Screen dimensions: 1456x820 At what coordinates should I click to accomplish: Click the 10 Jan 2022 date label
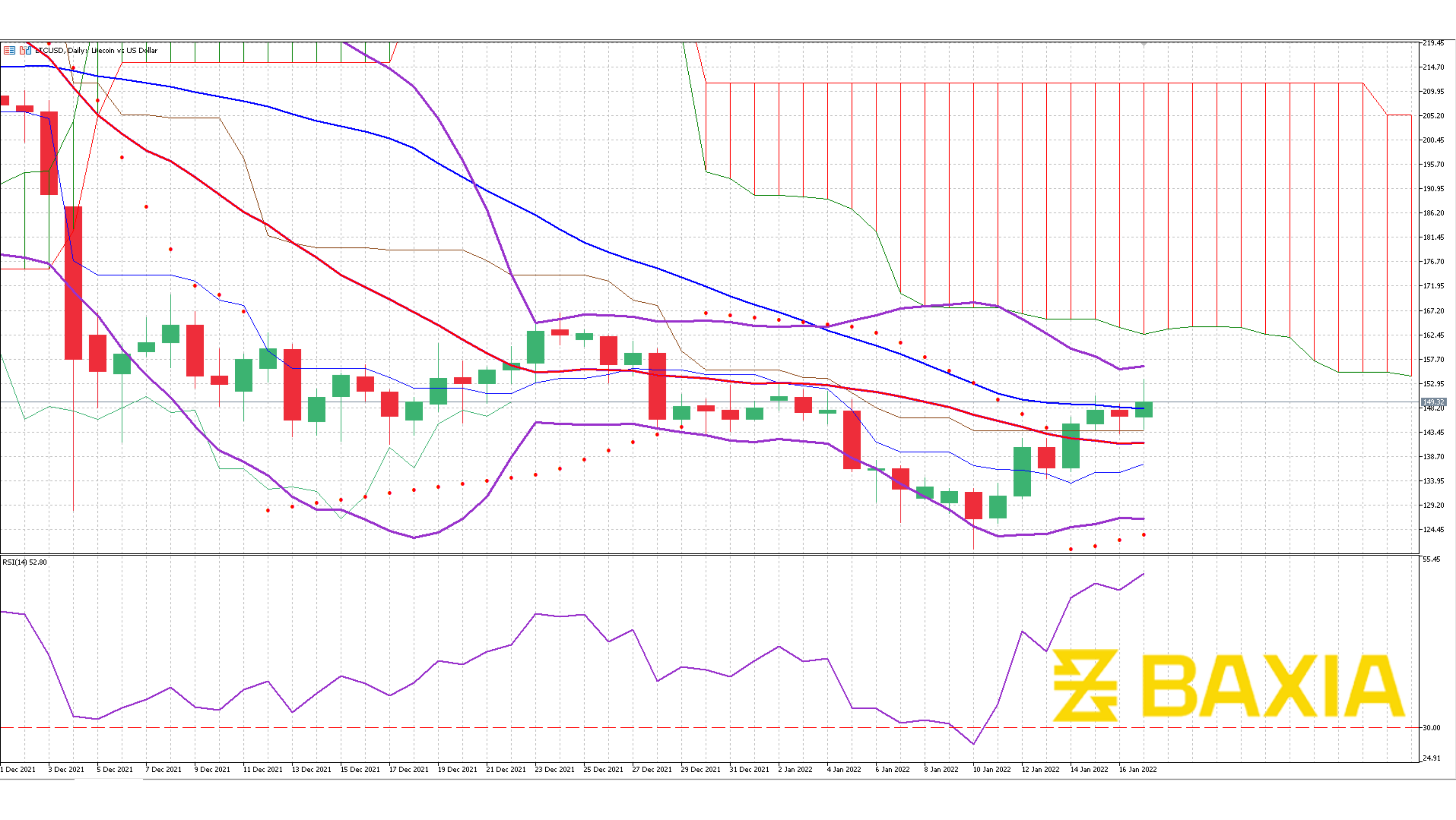tap(991, 769)
